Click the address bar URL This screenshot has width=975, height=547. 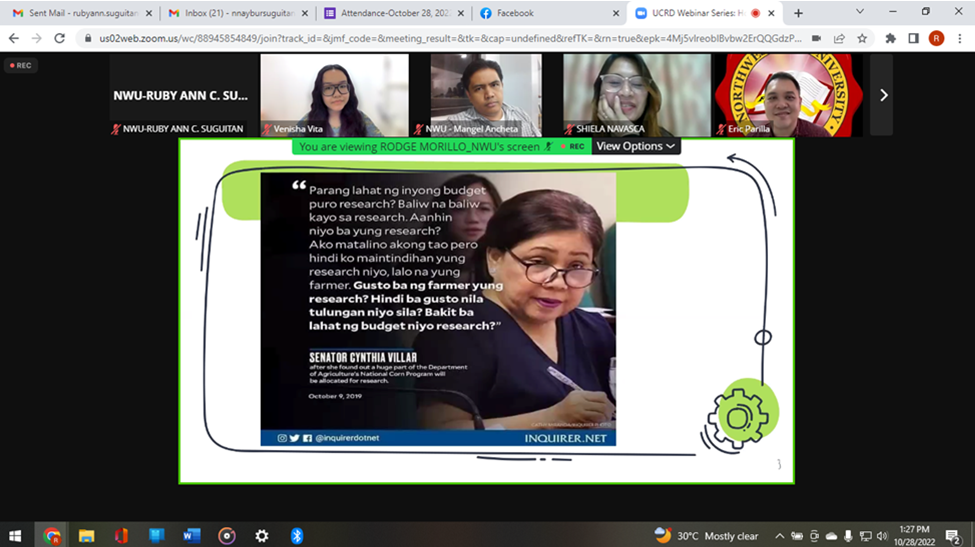click(x=440, y=38)
